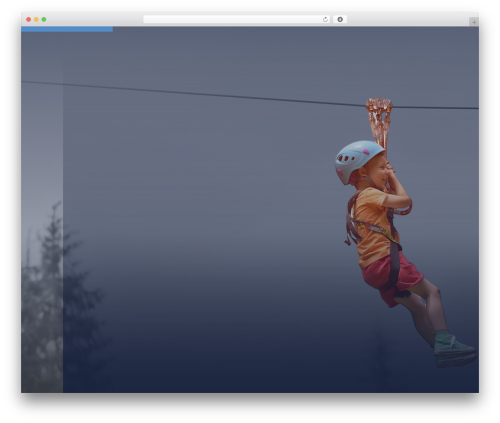This screenshot has width=500, height=423.
Task: Click the browser address bar
Action: click(237, 19)
